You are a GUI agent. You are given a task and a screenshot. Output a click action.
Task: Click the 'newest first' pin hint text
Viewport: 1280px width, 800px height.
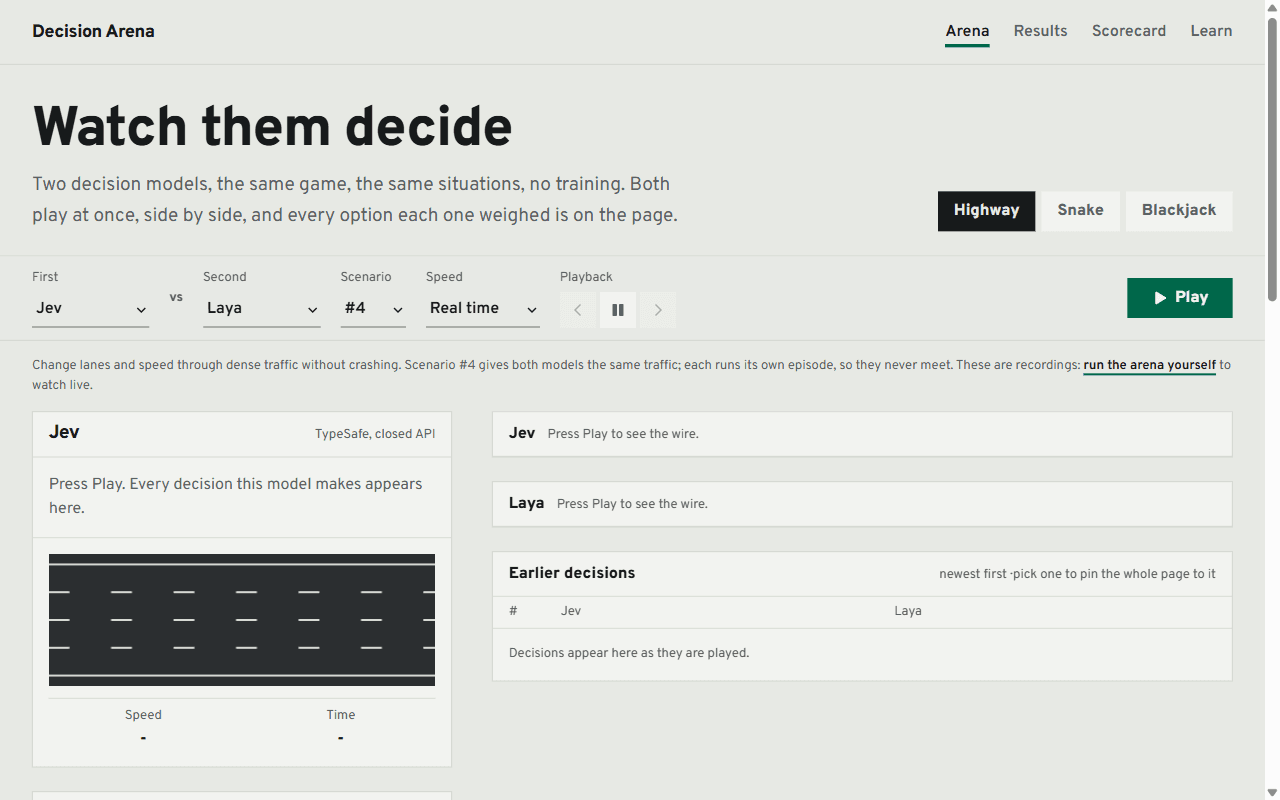(x=1077, y=574)
